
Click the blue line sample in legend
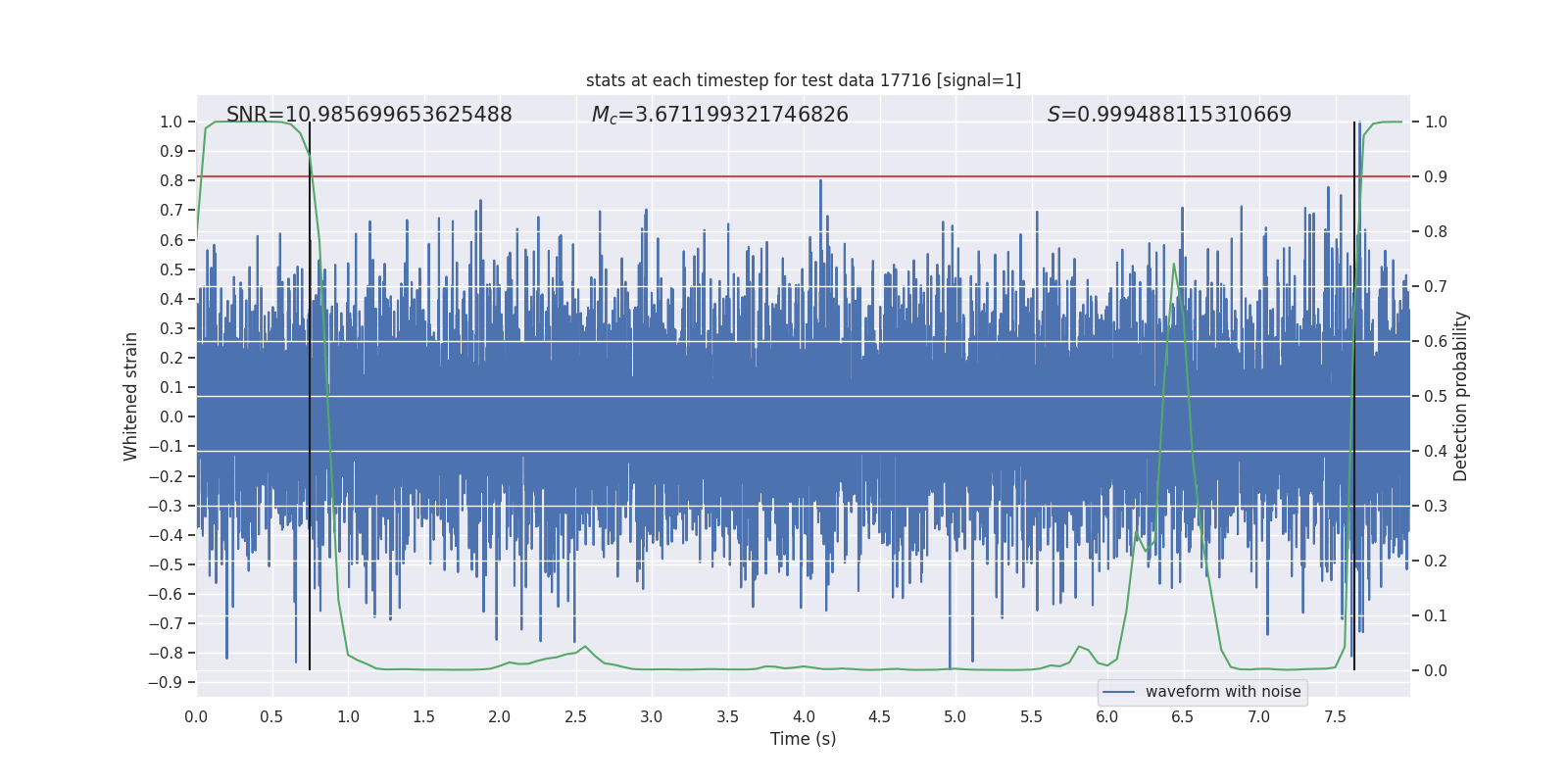coord(1118,692)
